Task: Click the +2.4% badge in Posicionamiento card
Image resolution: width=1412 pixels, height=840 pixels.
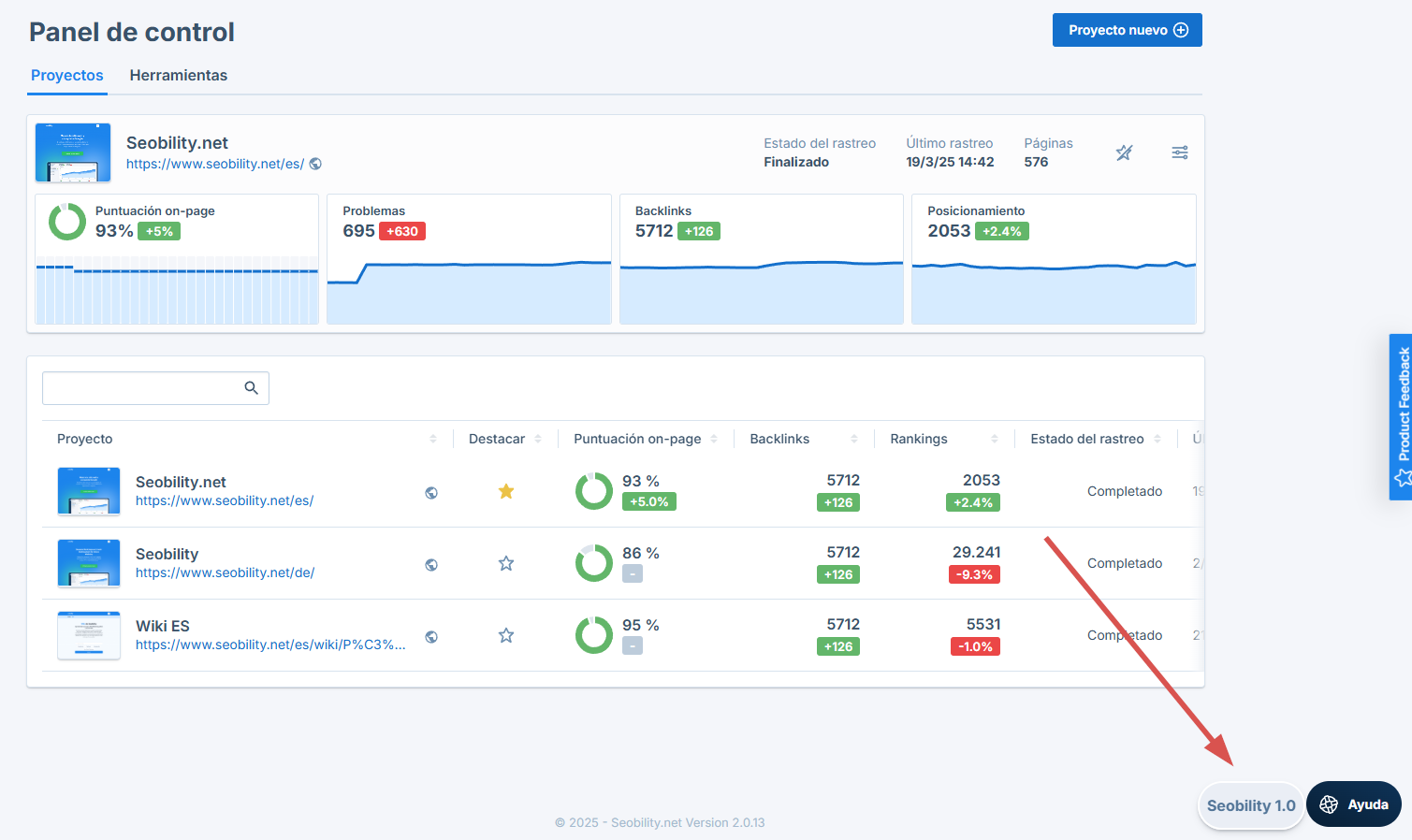Action: pyautogui.click(x=1002, y=231)
